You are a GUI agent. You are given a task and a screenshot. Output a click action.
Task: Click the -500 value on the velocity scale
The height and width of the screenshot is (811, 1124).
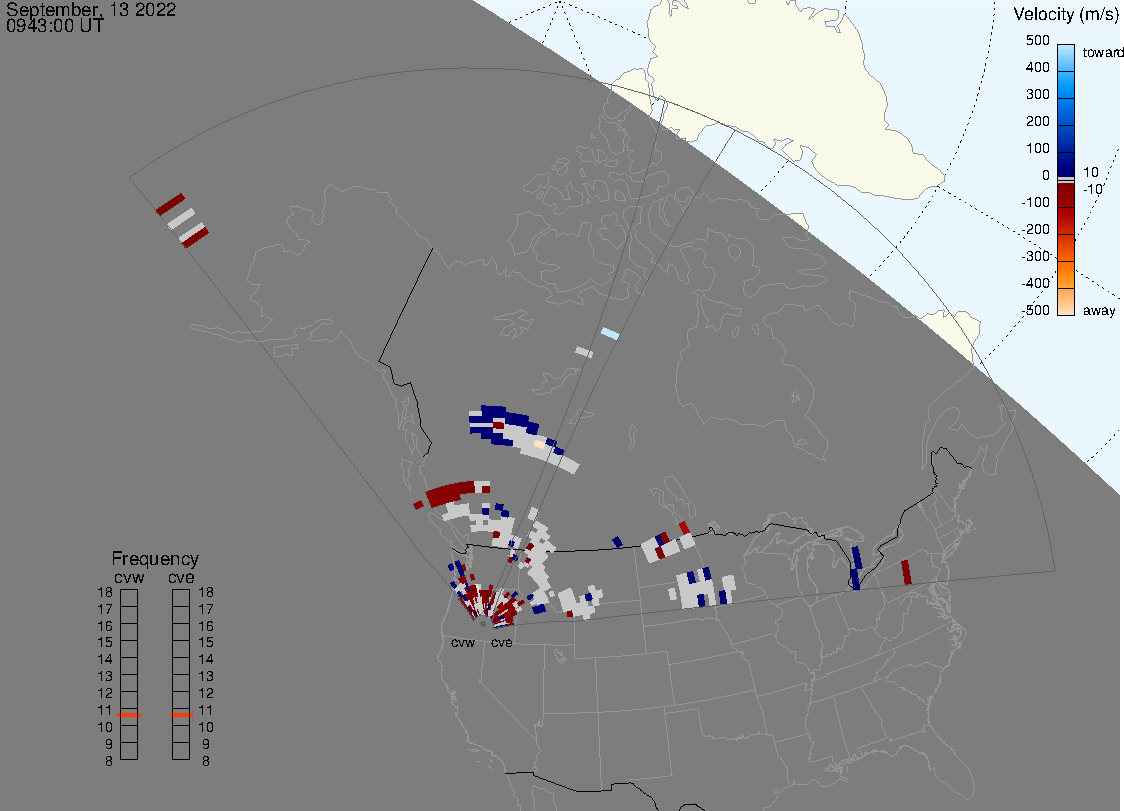pyautogui.click(x=1035, y=310)
